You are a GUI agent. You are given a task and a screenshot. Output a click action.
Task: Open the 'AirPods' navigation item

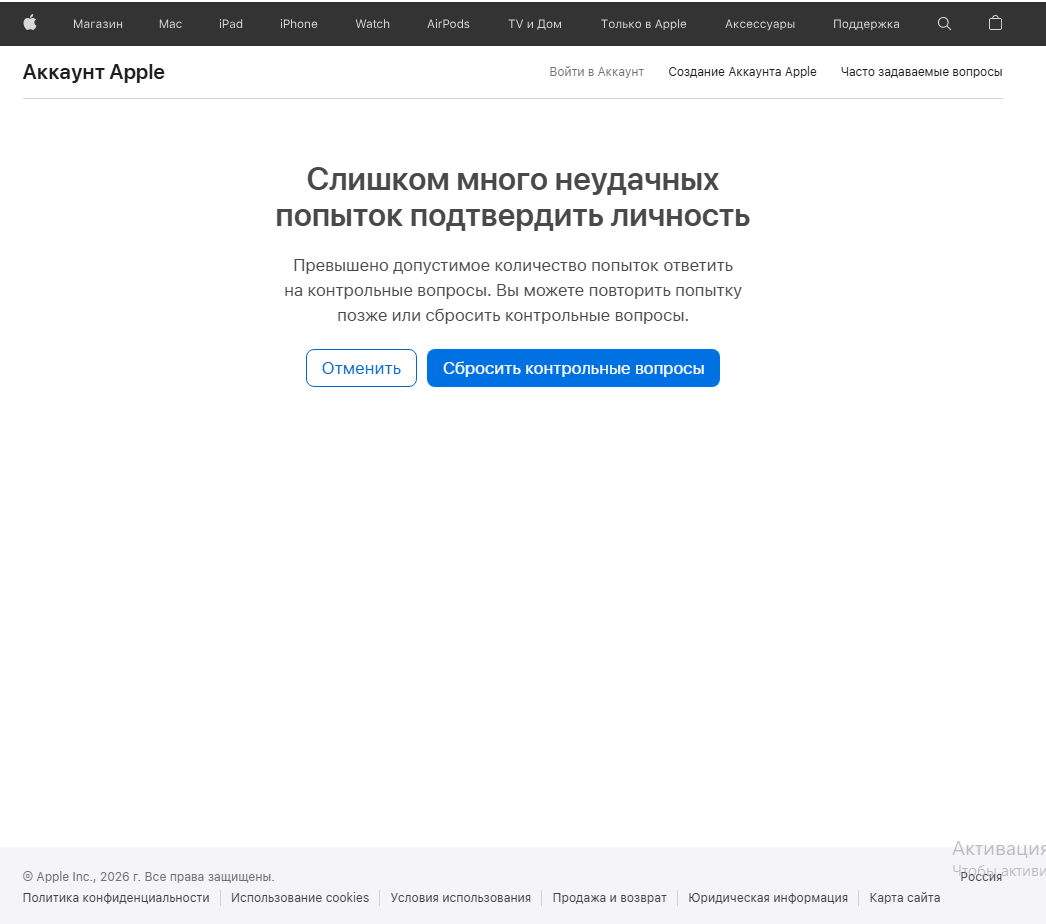coord(447,23)
